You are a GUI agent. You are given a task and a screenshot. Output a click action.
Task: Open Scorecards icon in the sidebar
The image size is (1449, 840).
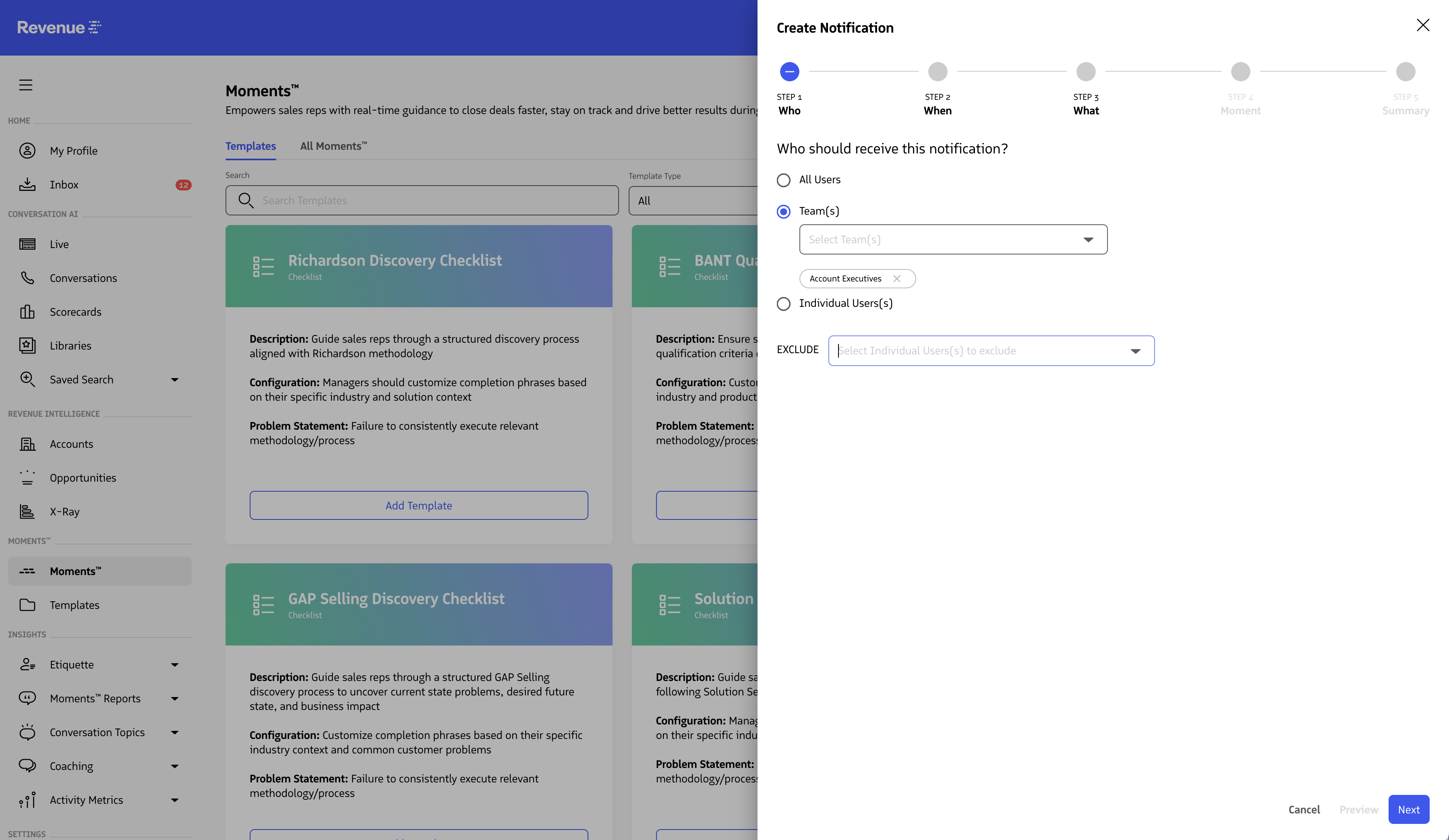(27, 312)
